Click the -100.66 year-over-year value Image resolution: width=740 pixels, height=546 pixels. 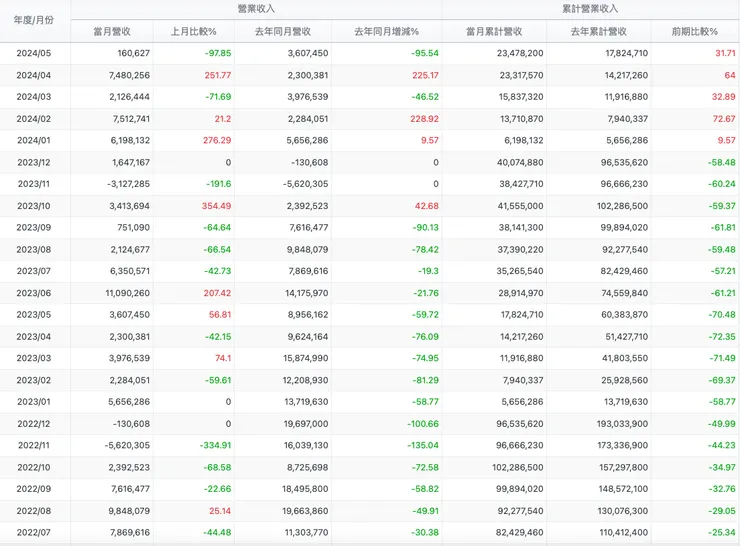click(x=423, y=424)
